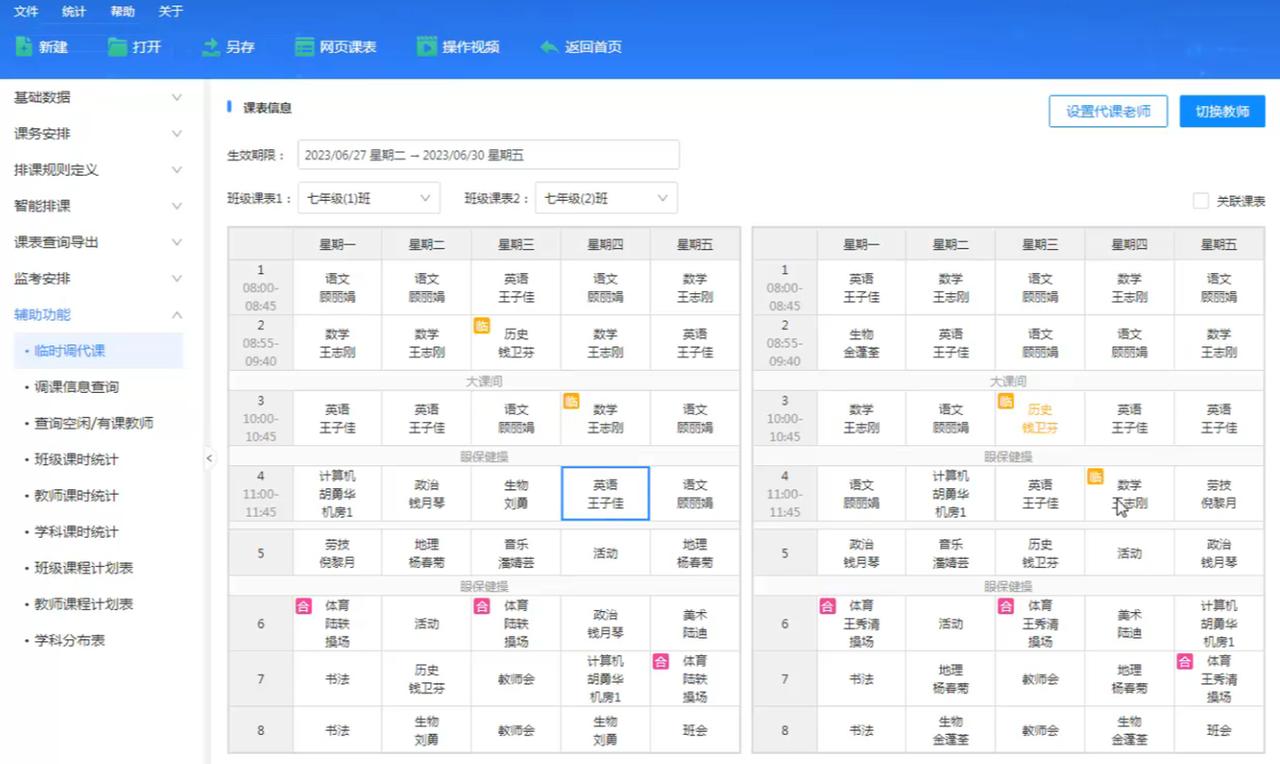Click the 新建 (new) toolbar icon
This screenshot has width=1280, height=764.
tap(24, 46)
